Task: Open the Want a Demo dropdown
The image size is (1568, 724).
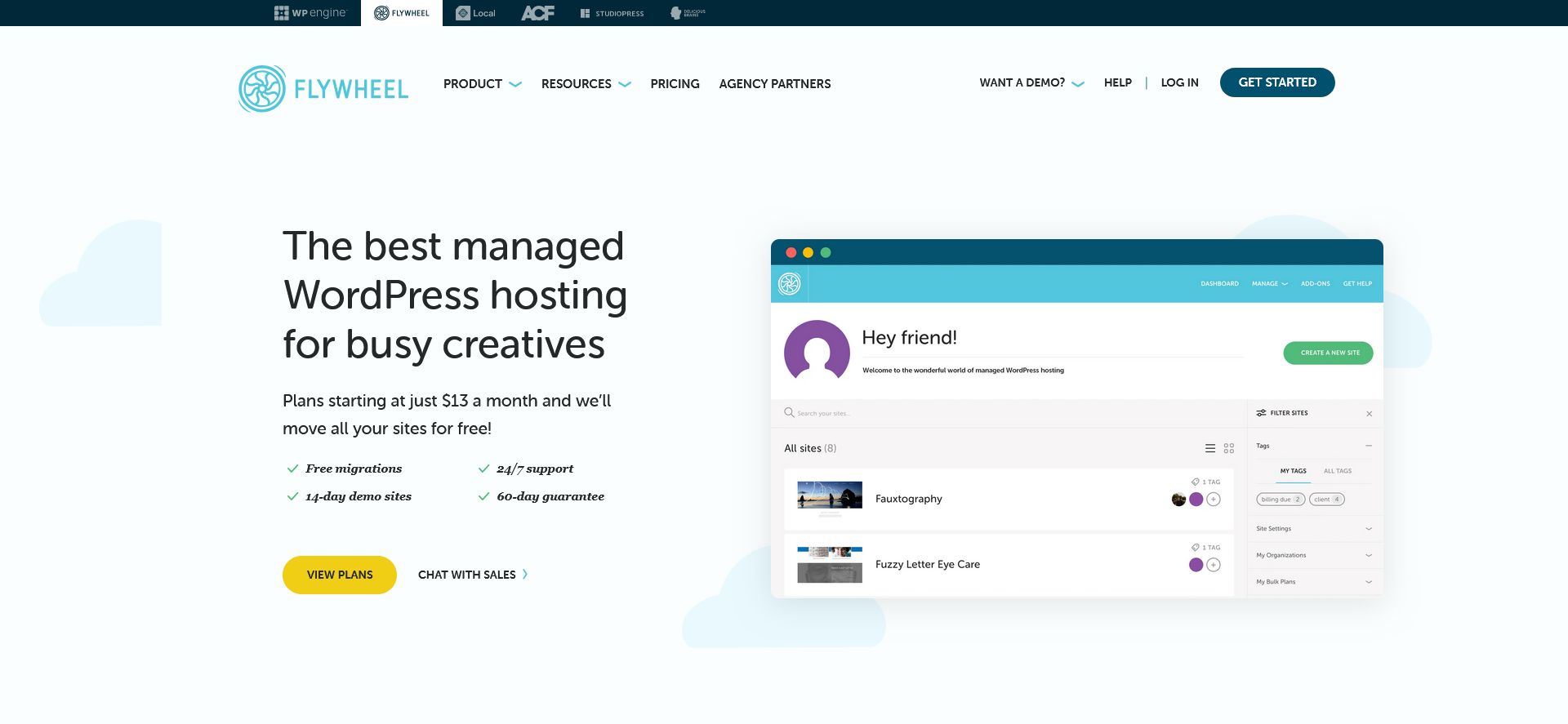Action: 1031,82
